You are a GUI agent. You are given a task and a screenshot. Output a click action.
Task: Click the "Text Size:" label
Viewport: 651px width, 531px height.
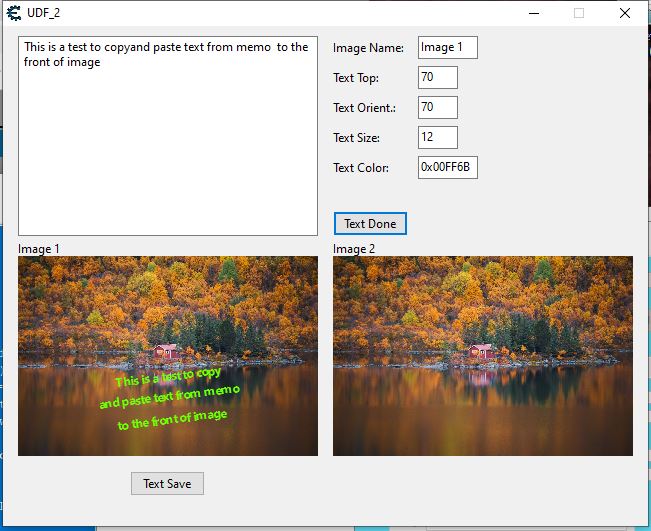[x=356, y=138]
